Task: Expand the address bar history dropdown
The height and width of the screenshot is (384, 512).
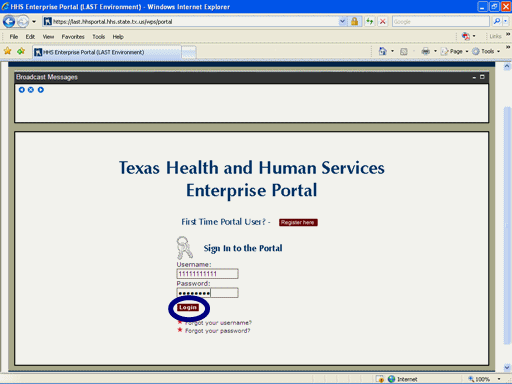Action: 342,22
